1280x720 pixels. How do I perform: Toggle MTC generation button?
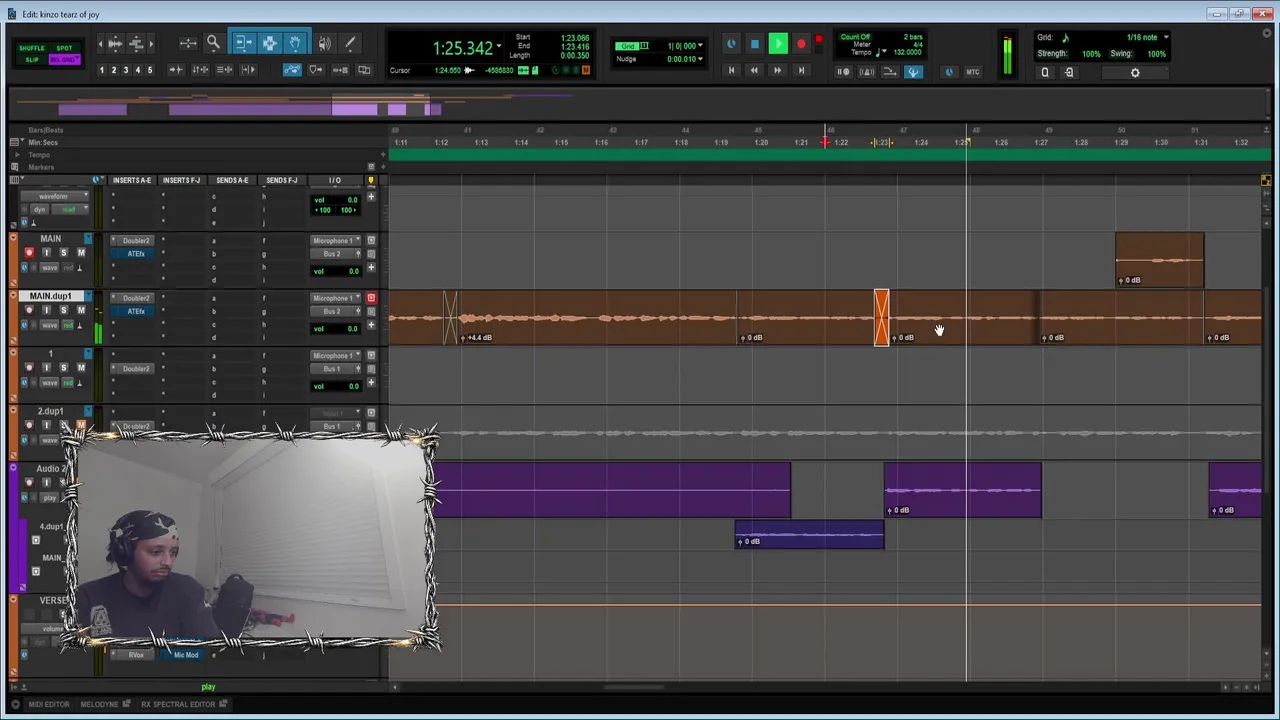click(x=972, y=71)
